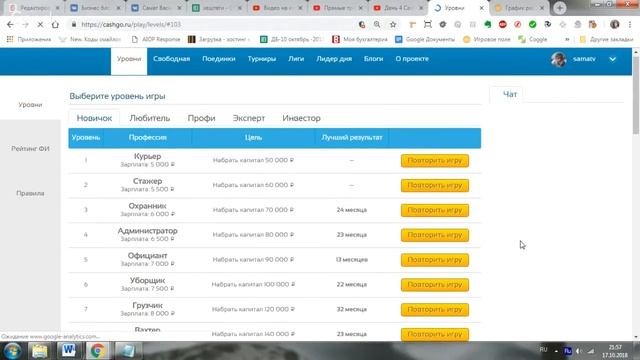This screenshot has height=360, width=640.
Task: Click the Chrome profile avatar icon
Action: point(614,24)
